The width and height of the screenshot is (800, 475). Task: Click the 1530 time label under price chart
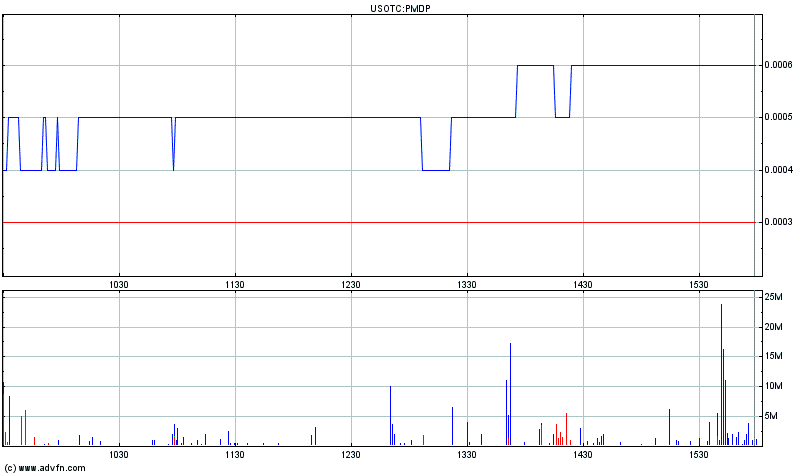pos(698,285)
